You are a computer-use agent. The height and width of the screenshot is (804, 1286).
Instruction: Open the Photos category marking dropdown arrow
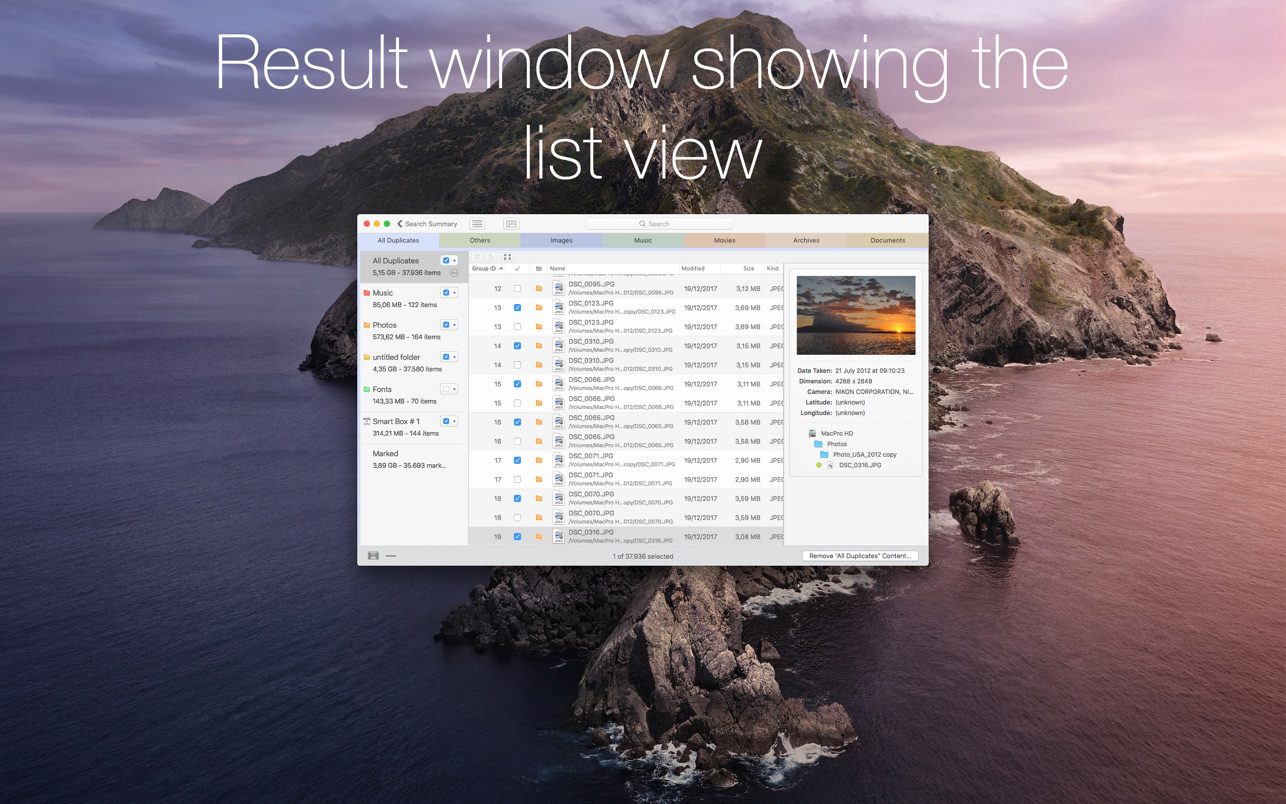(455, 325)
